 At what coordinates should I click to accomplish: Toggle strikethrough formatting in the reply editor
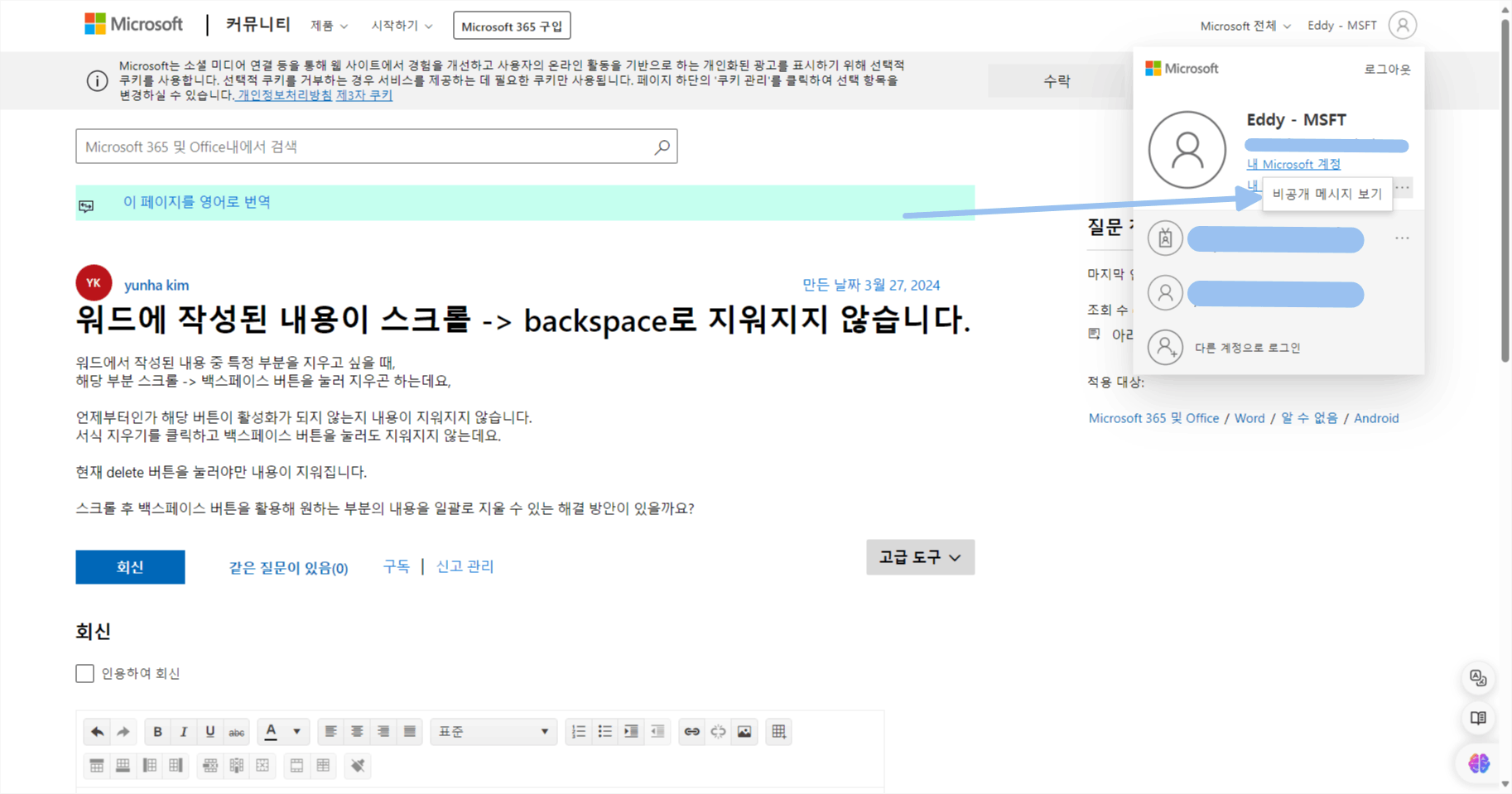(x=237, y=732)
